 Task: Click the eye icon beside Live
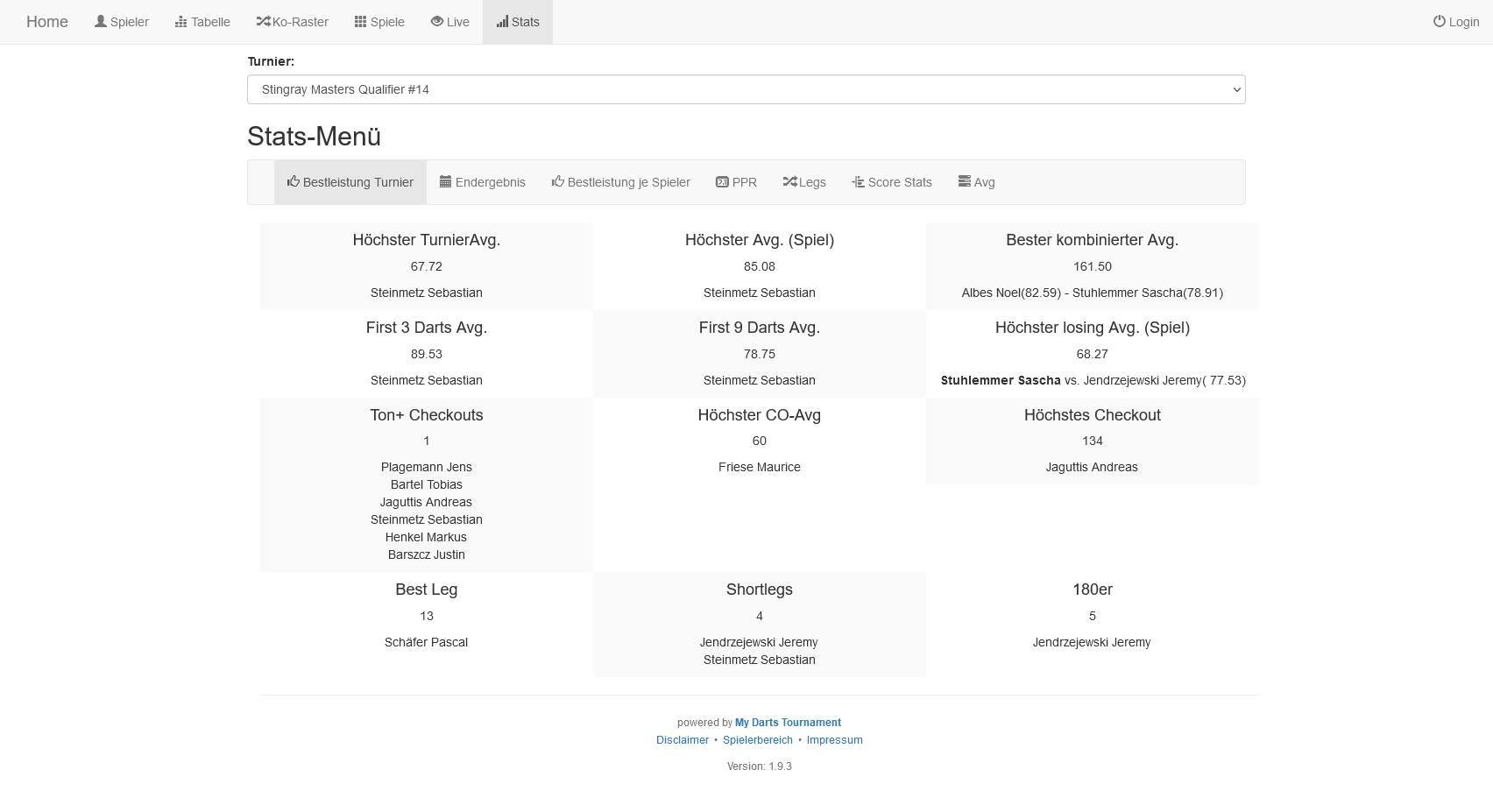tap(436, 21)
